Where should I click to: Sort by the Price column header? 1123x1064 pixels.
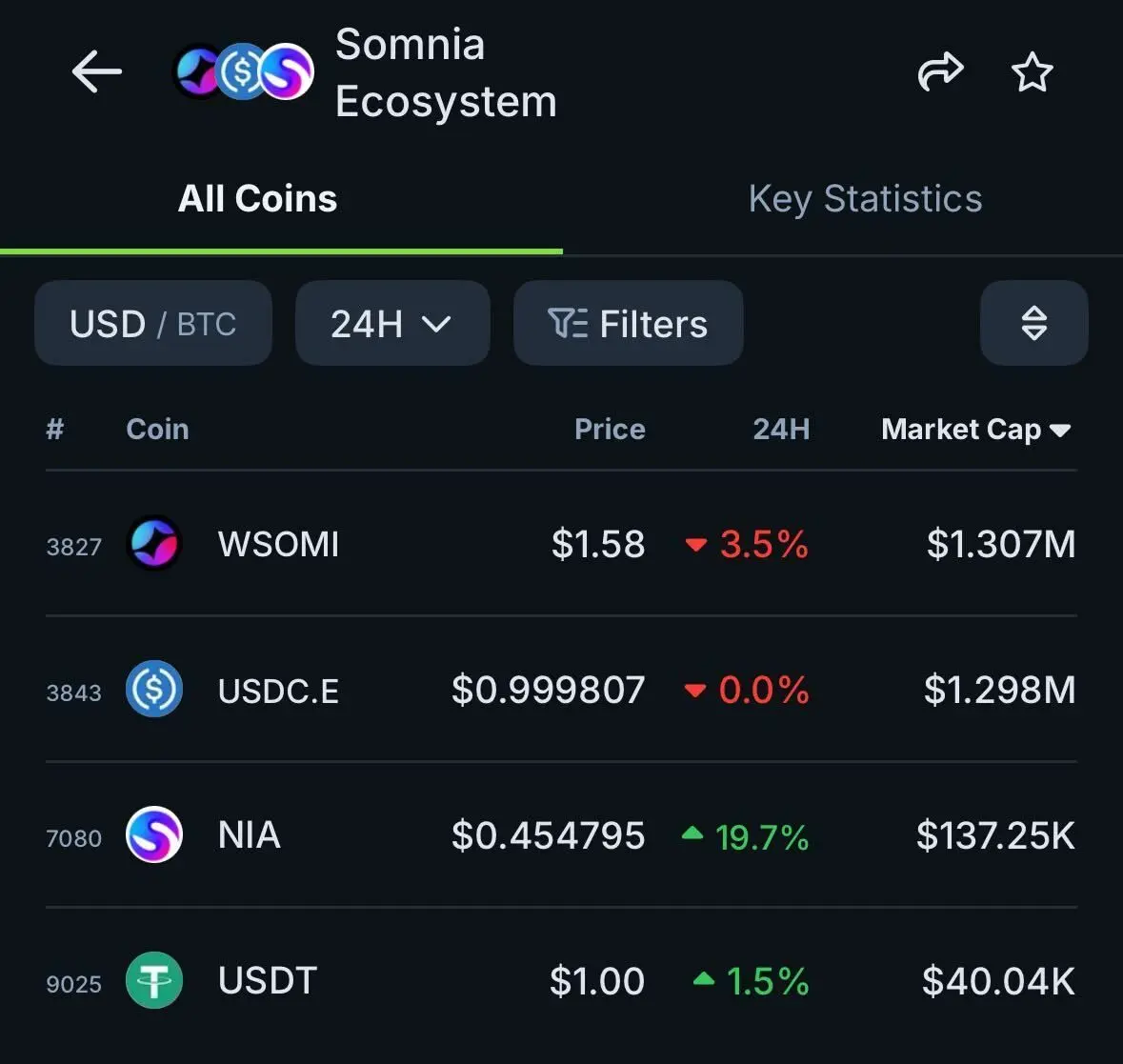pos(610,430)
